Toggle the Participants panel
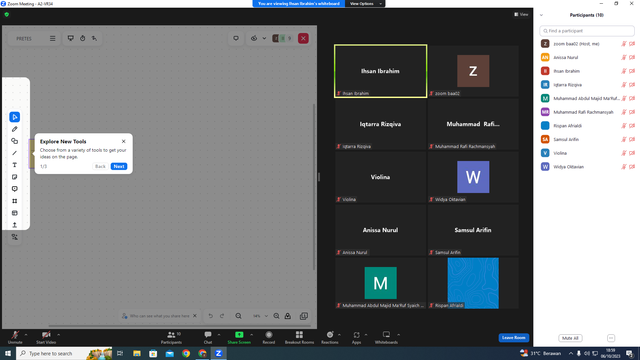This screenshot has height=360, width=640. pos(171,337)
